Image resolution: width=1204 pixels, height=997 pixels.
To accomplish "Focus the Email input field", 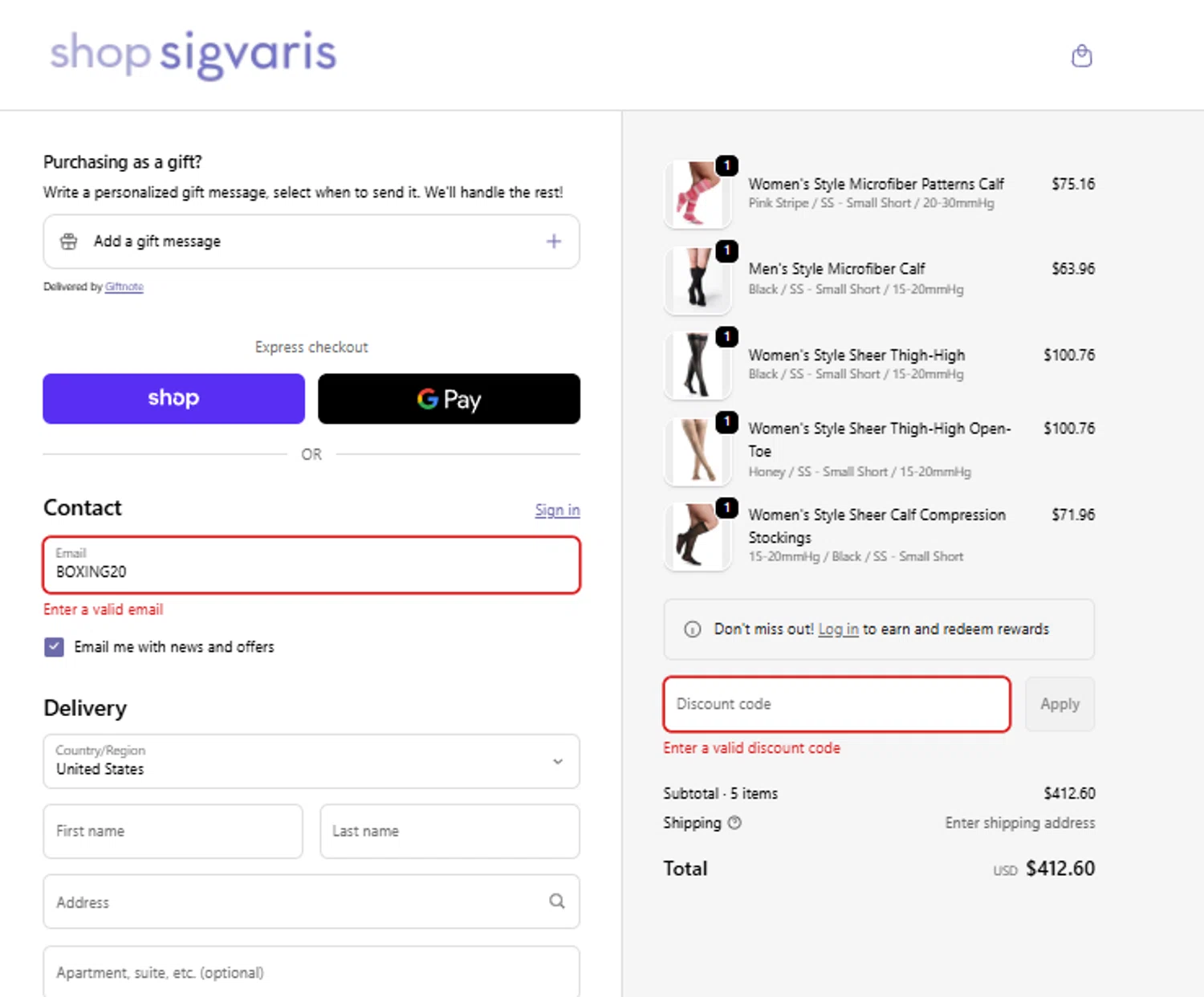I will [311, 565].
